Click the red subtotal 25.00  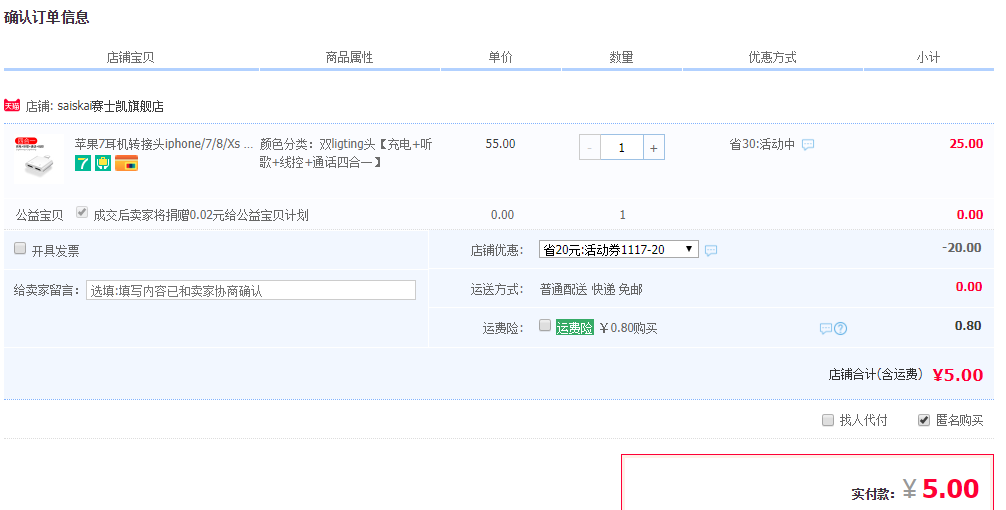coord(966,144)
